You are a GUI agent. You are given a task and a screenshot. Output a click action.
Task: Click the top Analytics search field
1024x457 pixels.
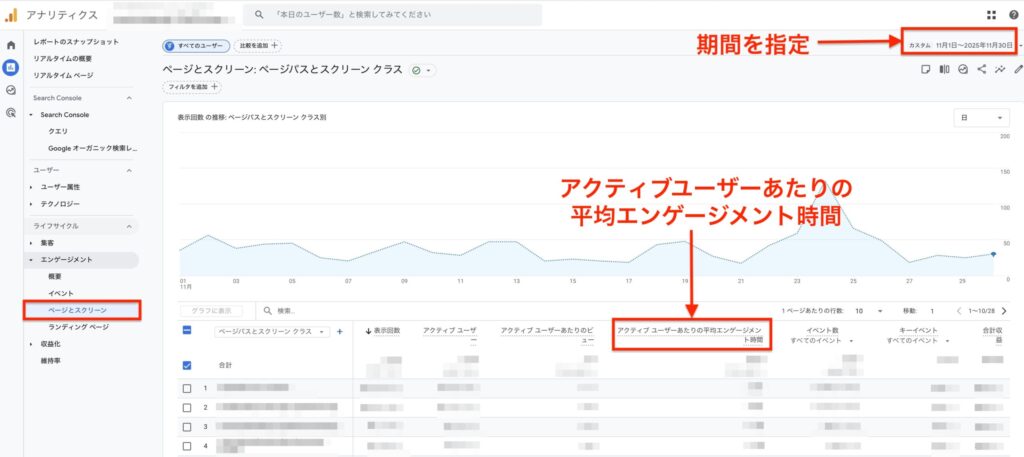pyautogui.click(x=395, y=15)
